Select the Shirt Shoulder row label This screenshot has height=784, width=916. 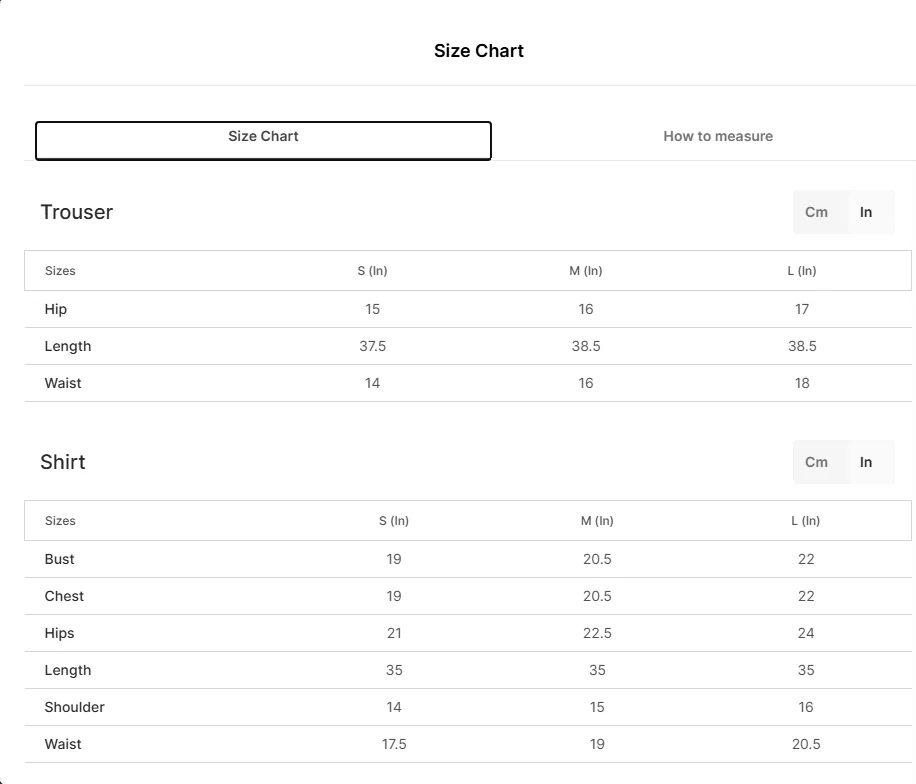coord(74,707)
